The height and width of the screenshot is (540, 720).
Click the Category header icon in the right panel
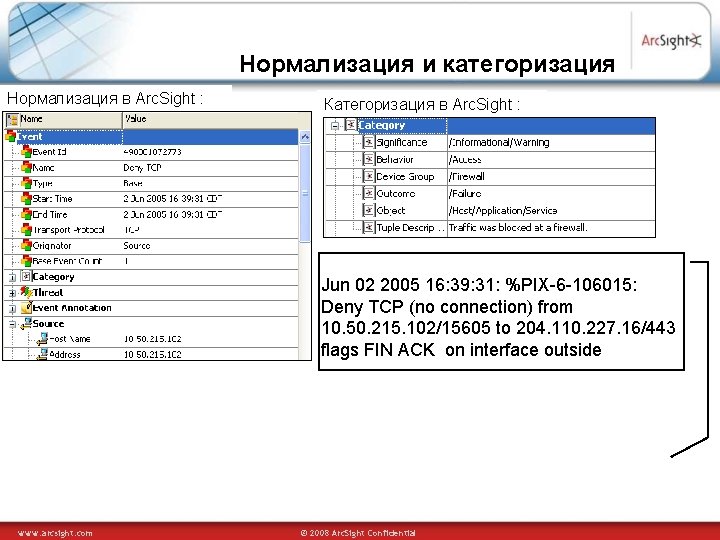click(351, 125)
